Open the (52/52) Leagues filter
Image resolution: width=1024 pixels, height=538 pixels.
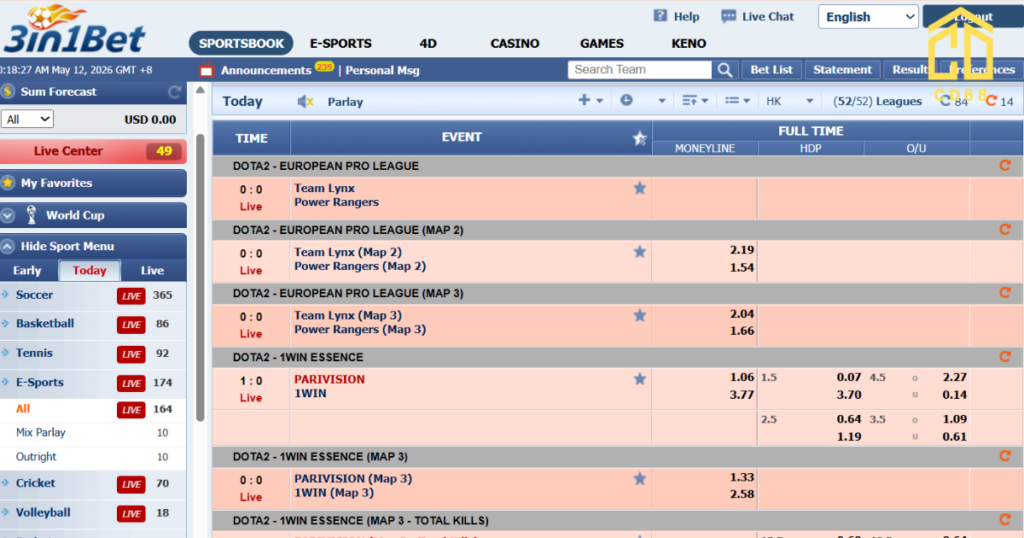(877, 101)
